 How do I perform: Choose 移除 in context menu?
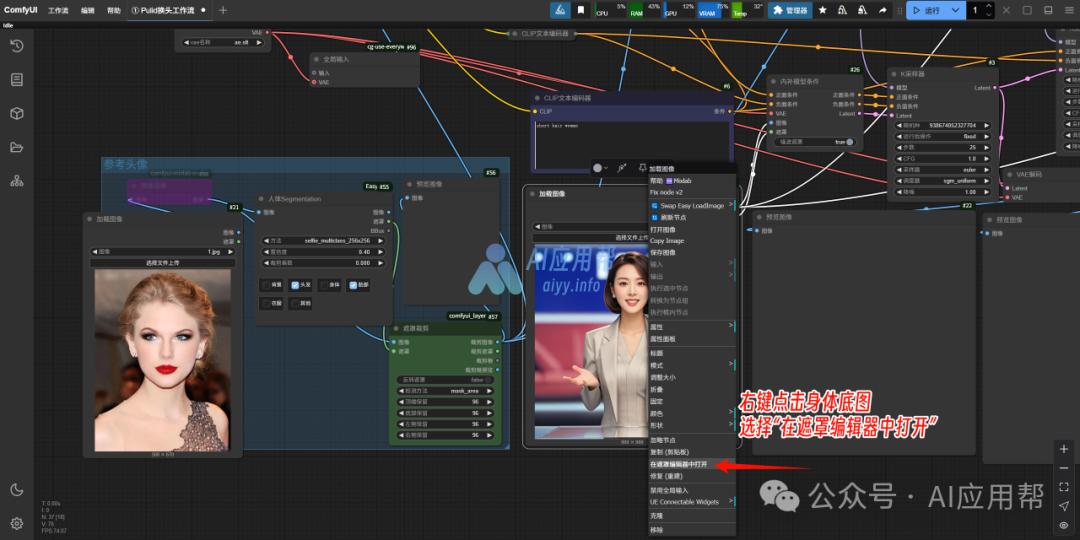point(692,530)
